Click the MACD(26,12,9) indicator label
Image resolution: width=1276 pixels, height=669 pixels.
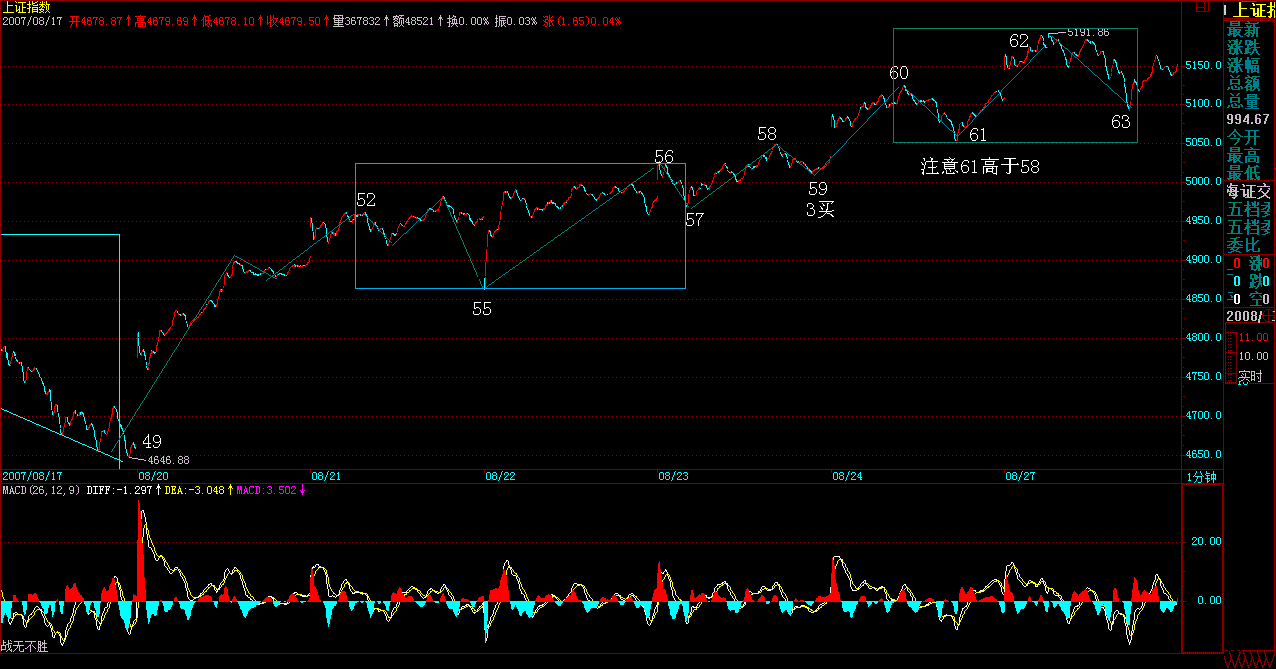[40, 490]
